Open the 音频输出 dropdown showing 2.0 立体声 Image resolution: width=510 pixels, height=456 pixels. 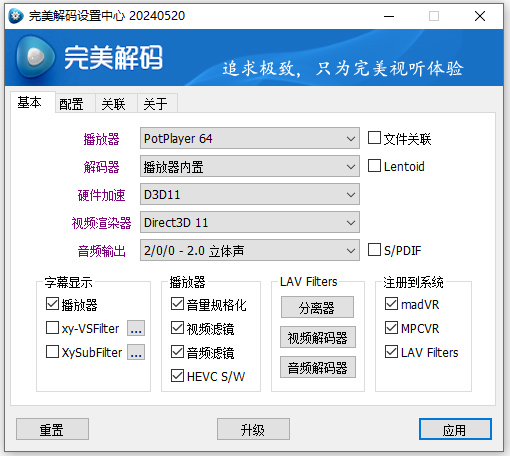point(250,250)
